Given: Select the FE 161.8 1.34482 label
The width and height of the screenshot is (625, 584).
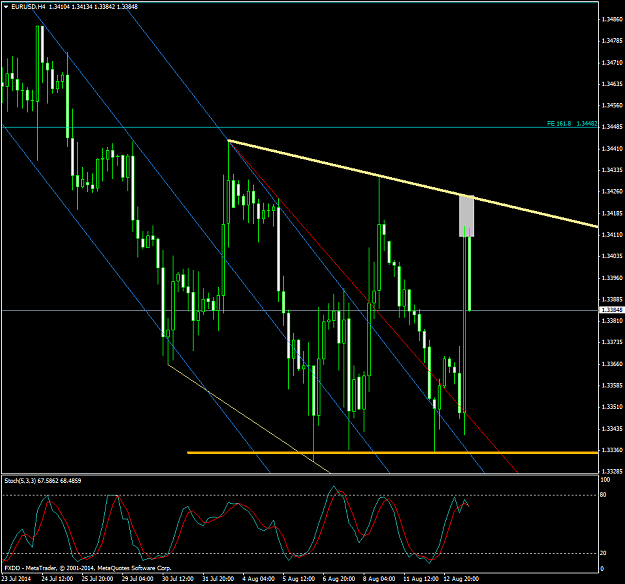Looking at the screenshot, I should pos(572,124).
